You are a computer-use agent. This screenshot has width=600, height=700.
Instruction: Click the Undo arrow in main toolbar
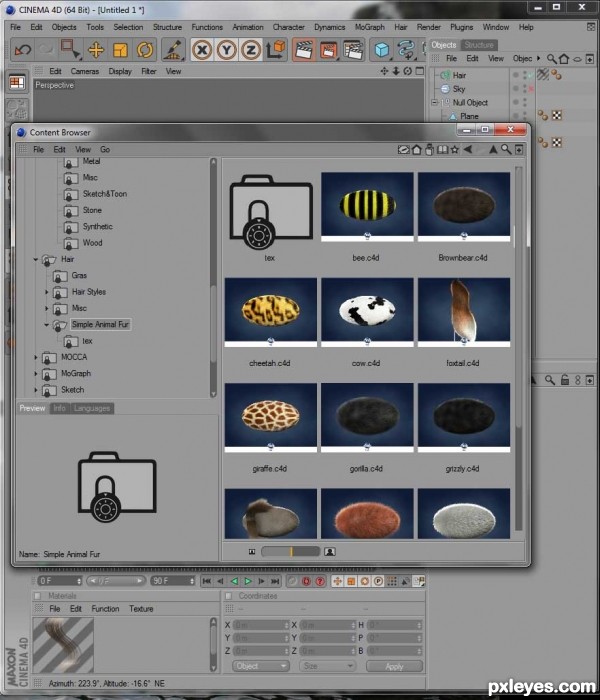(22, 50)
